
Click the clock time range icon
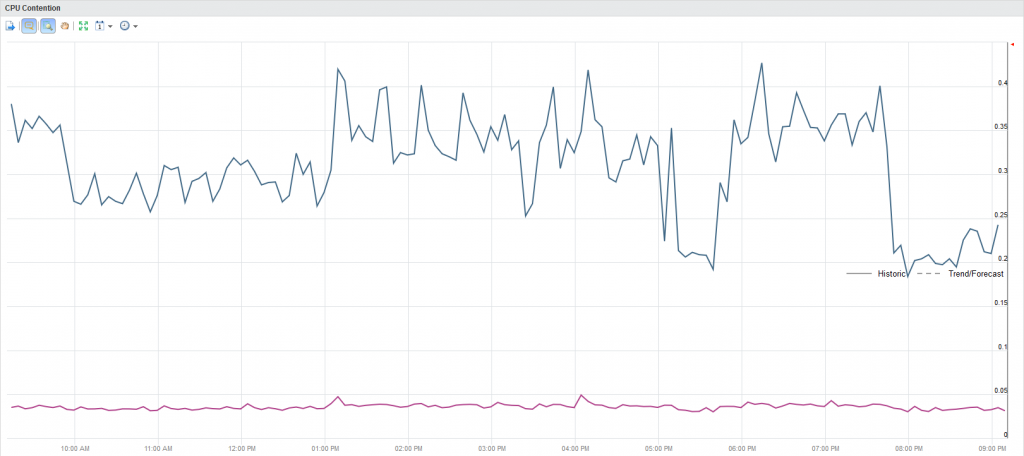click(x=124, y=26)
